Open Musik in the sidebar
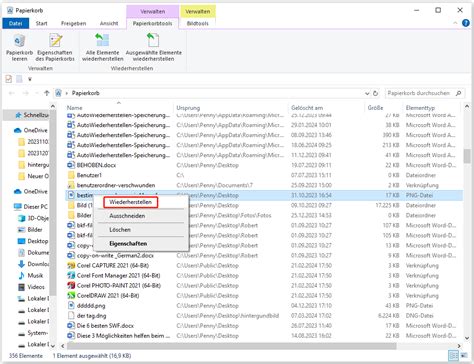474x364 pixels. 31,275
